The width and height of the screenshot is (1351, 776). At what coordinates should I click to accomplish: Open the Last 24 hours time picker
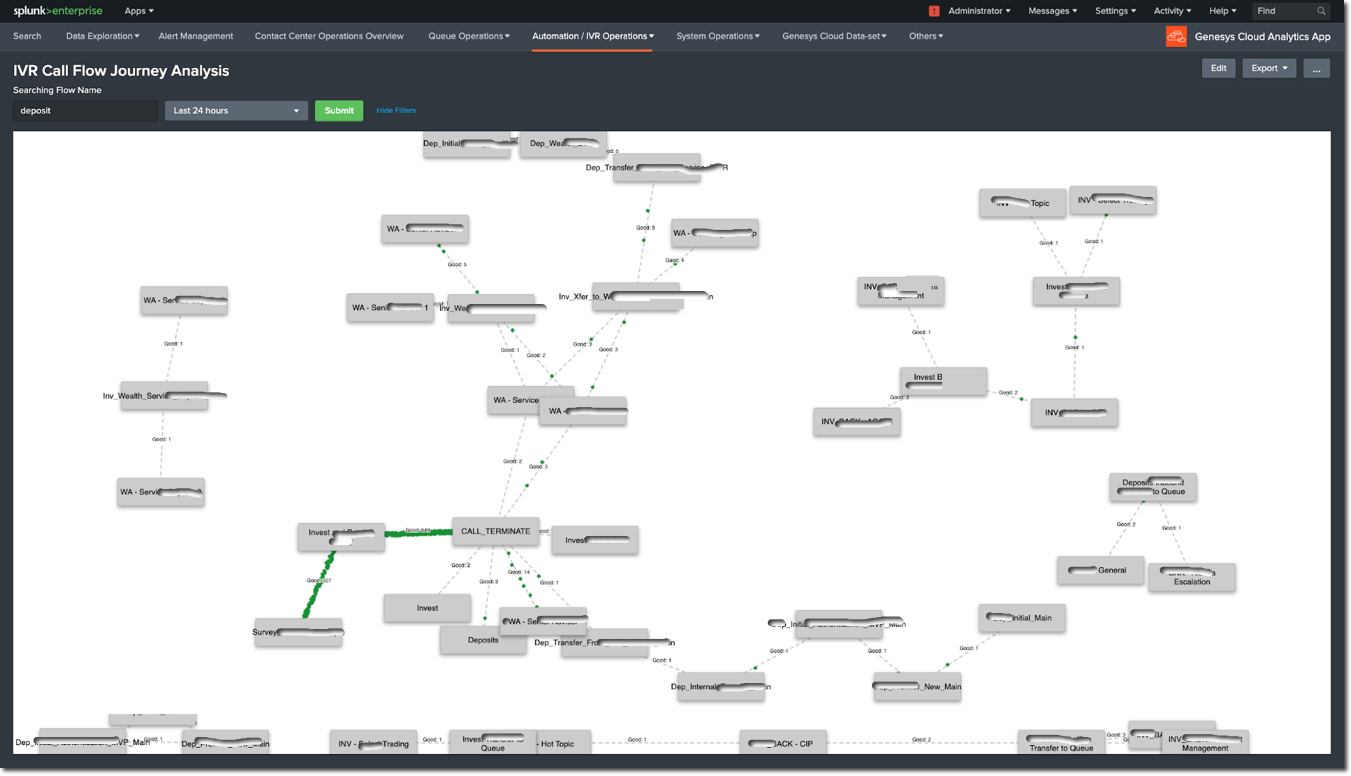236,111
